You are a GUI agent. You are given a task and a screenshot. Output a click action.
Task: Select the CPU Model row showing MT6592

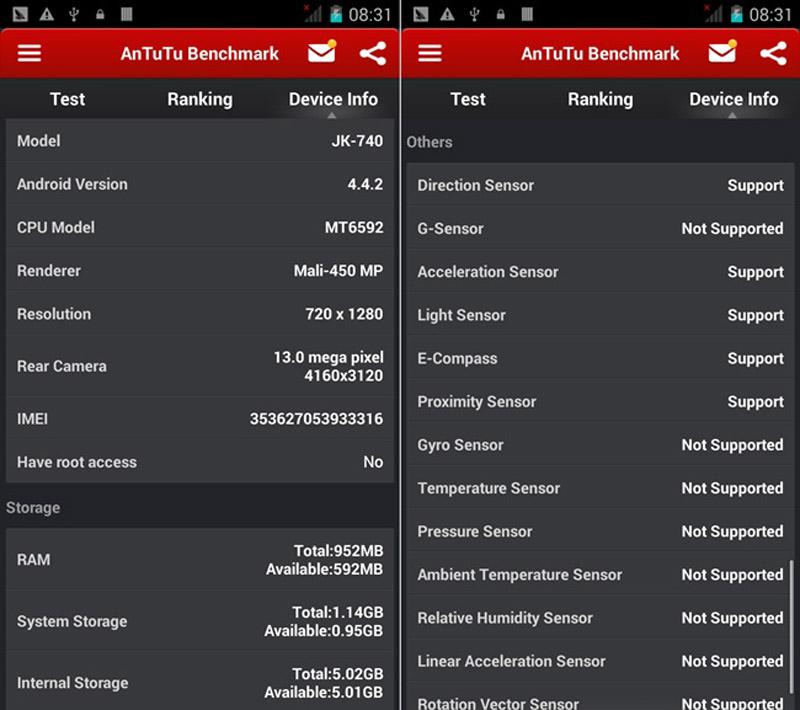199,227
